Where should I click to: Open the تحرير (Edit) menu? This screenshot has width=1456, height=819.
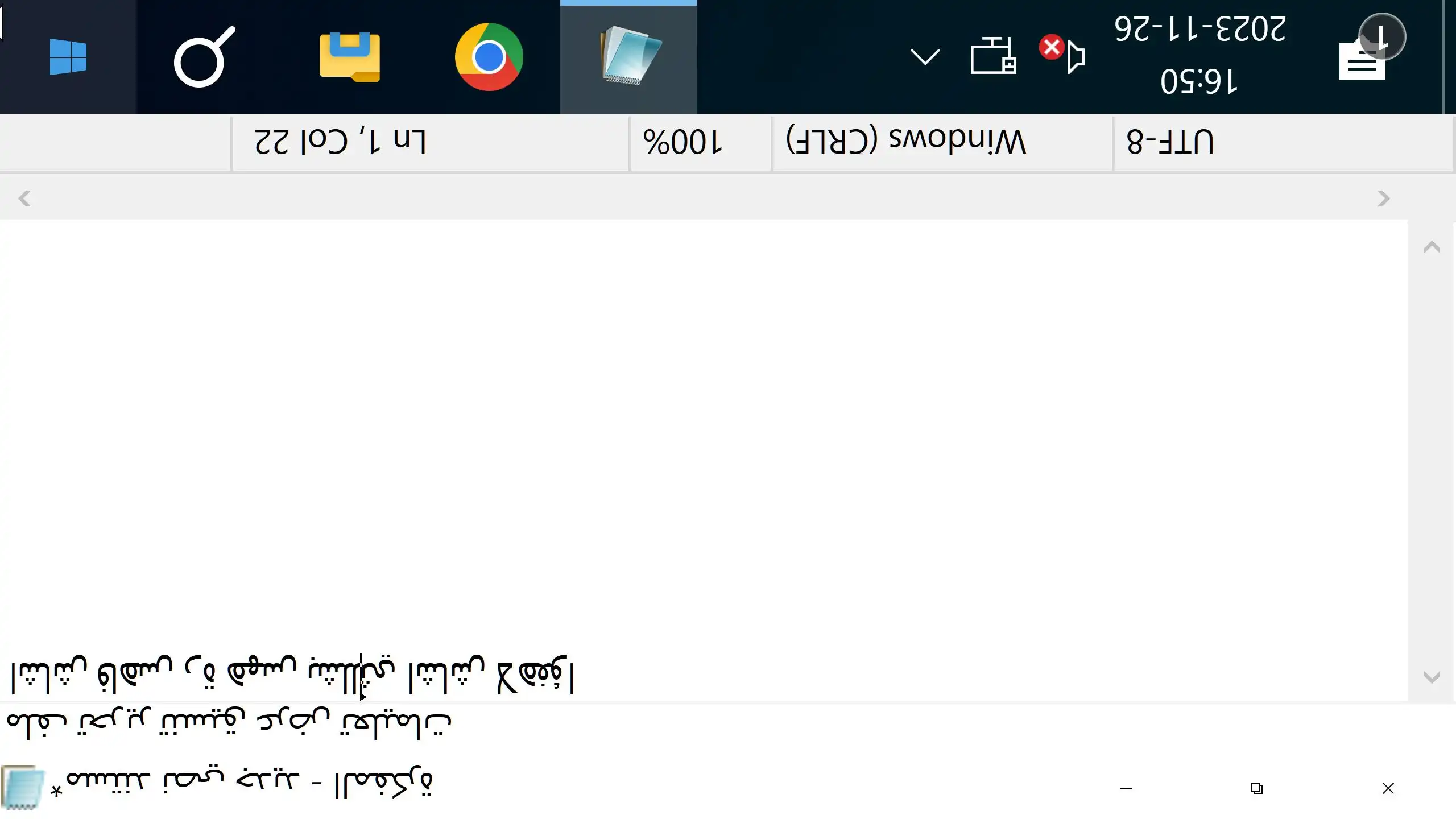point(114,722)
